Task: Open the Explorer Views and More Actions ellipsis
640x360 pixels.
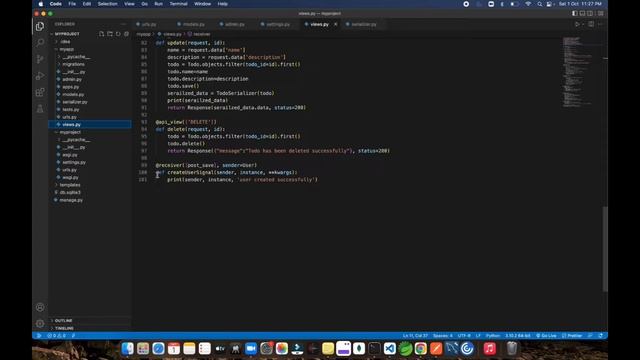Action: (124, 24)
